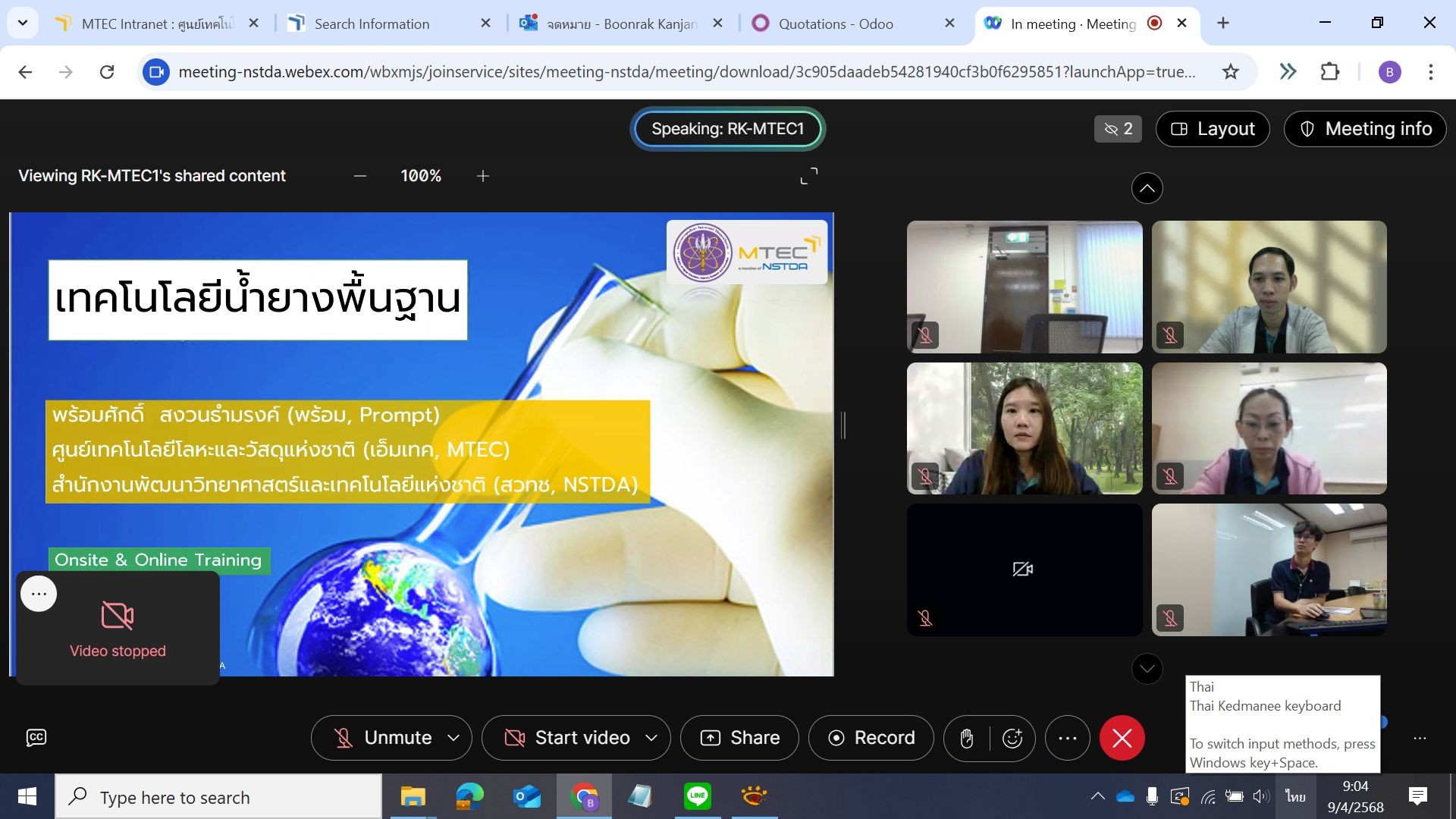
Task: Select the camera-off participant tile
Action: [1025, 570]
